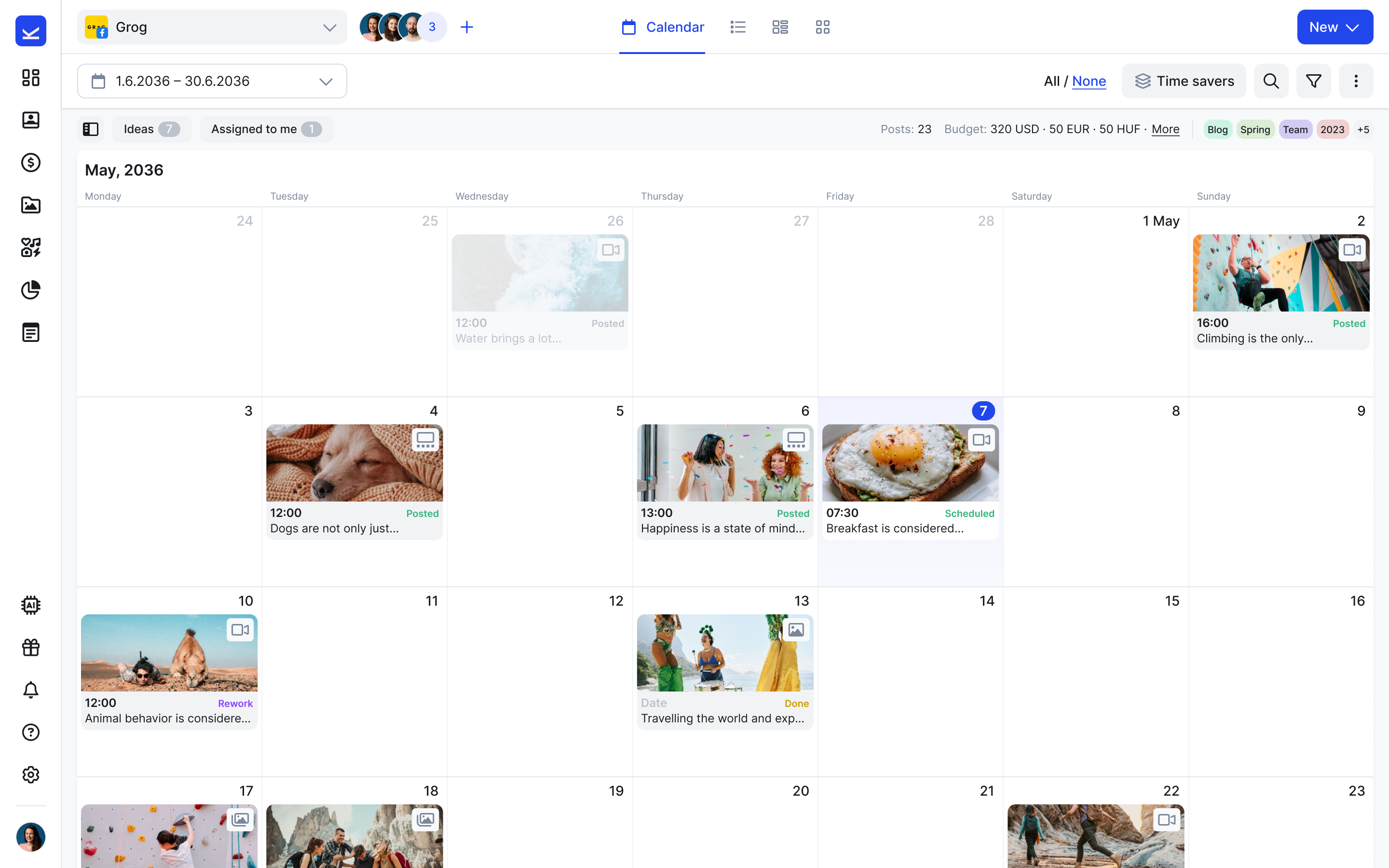Toggle the sidebar panel icon beside Ideas
The height and width of the screenshot is (868, 1389).
point(91,129)
